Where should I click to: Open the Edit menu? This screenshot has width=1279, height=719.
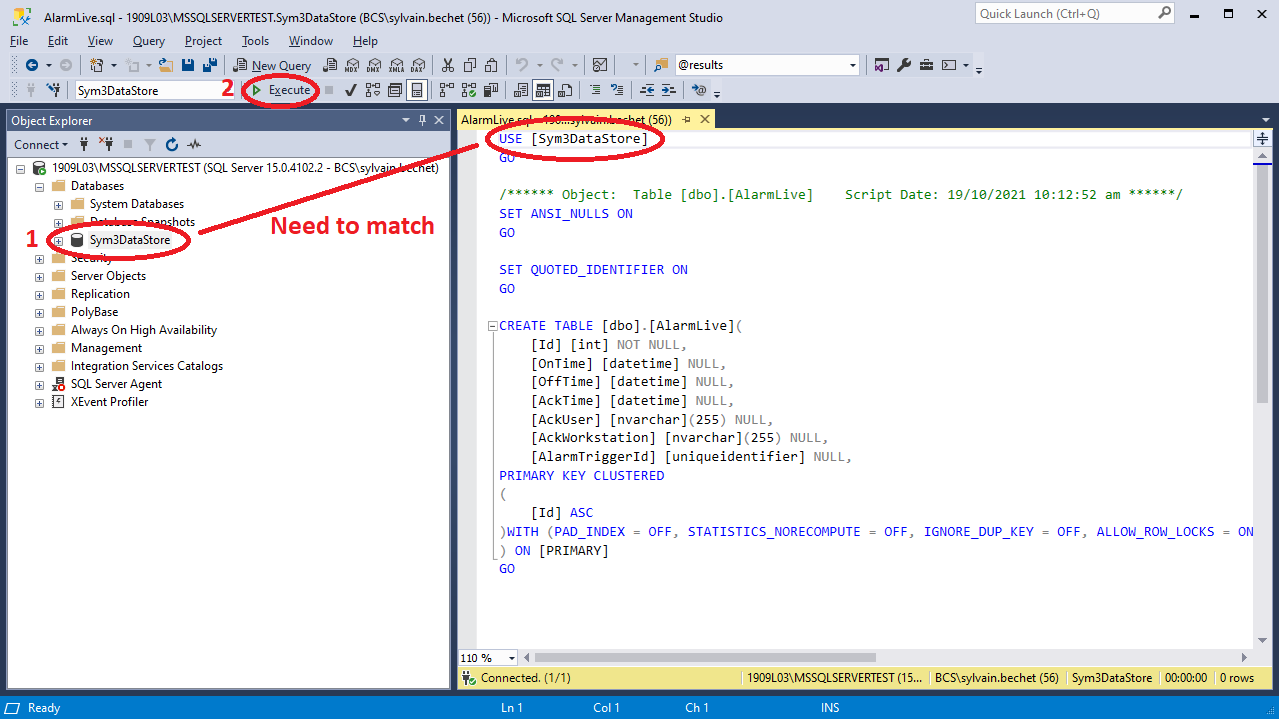click(58, 41)
